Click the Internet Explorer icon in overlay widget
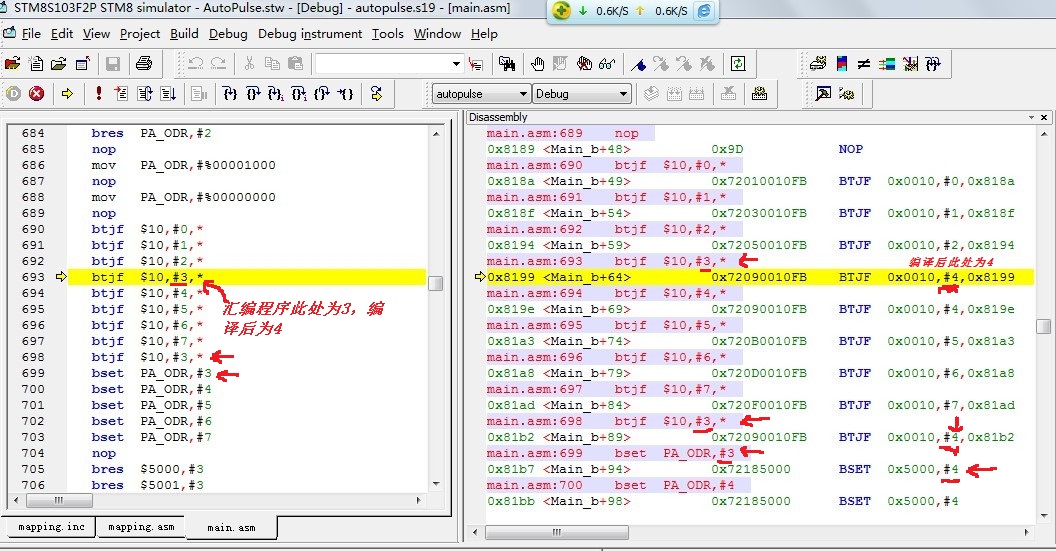 tap(703, 11)
